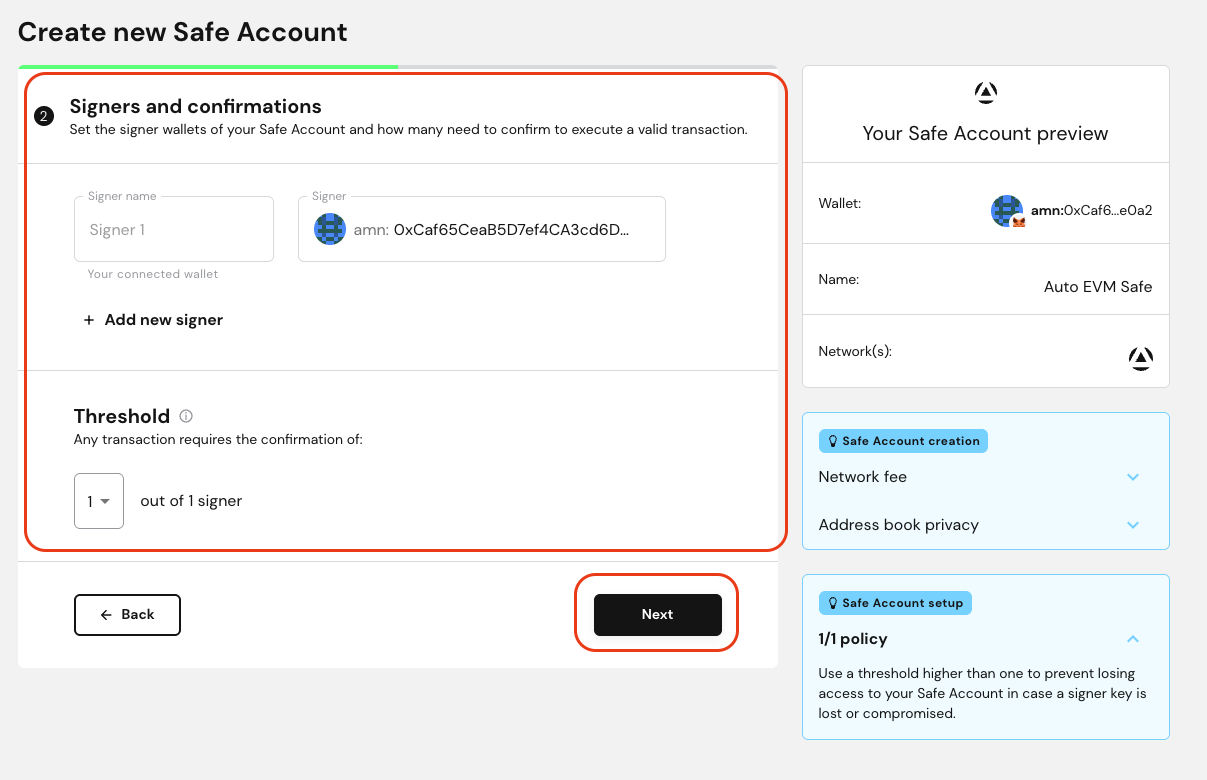Click the Safe logo above account preview
This screenshot has width=1207, height=780.
click(985, 93)
